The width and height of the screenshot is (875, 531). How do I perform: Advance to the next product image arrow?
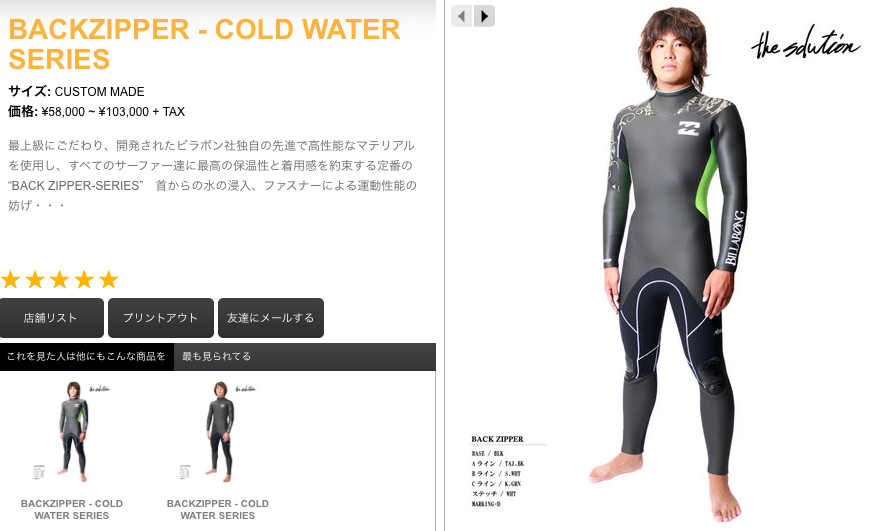pos(484,16)
